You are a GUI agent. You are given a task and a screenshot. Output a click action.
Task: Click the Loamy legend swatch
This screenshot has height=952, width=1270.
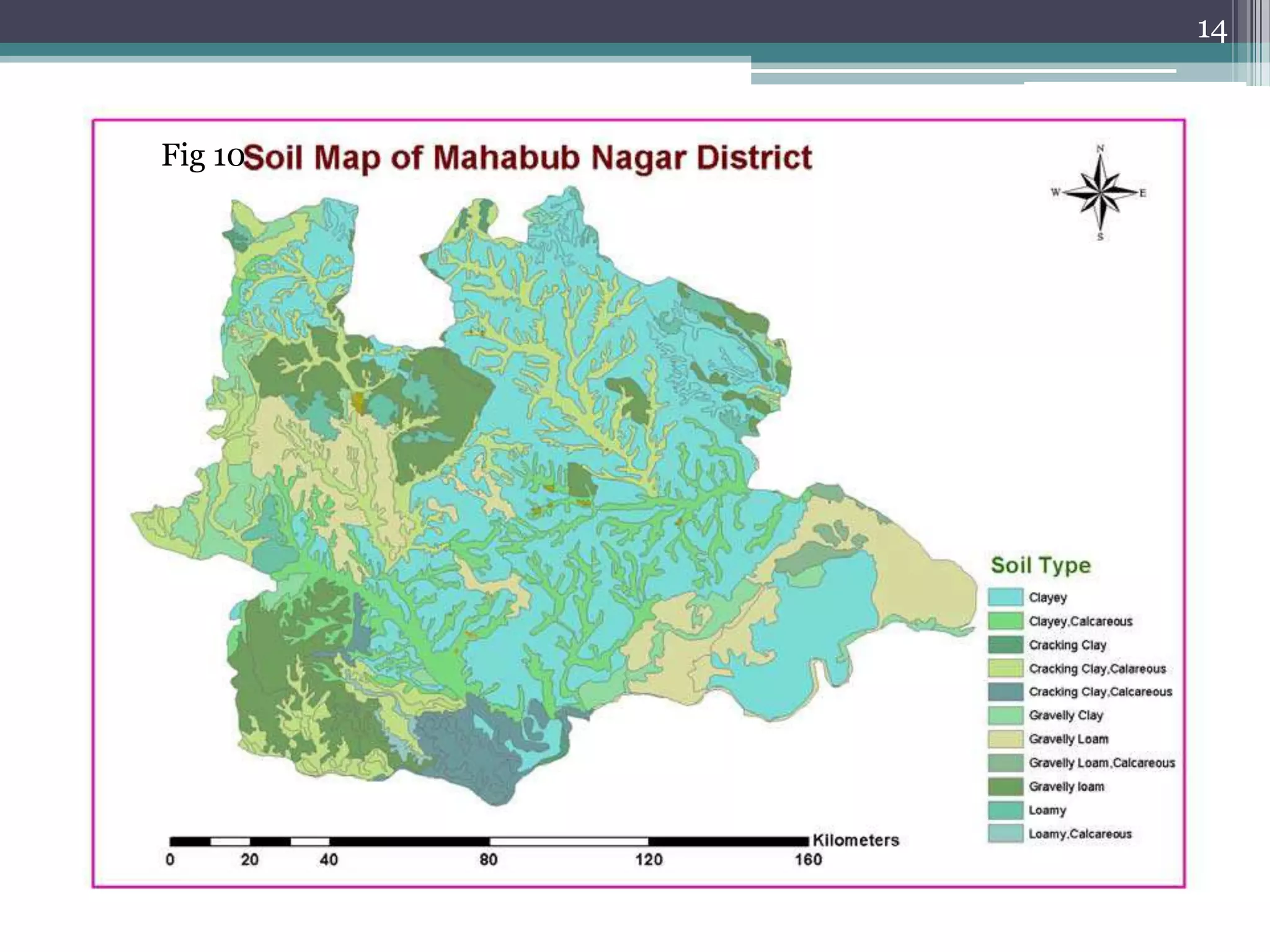point(1005,810)
